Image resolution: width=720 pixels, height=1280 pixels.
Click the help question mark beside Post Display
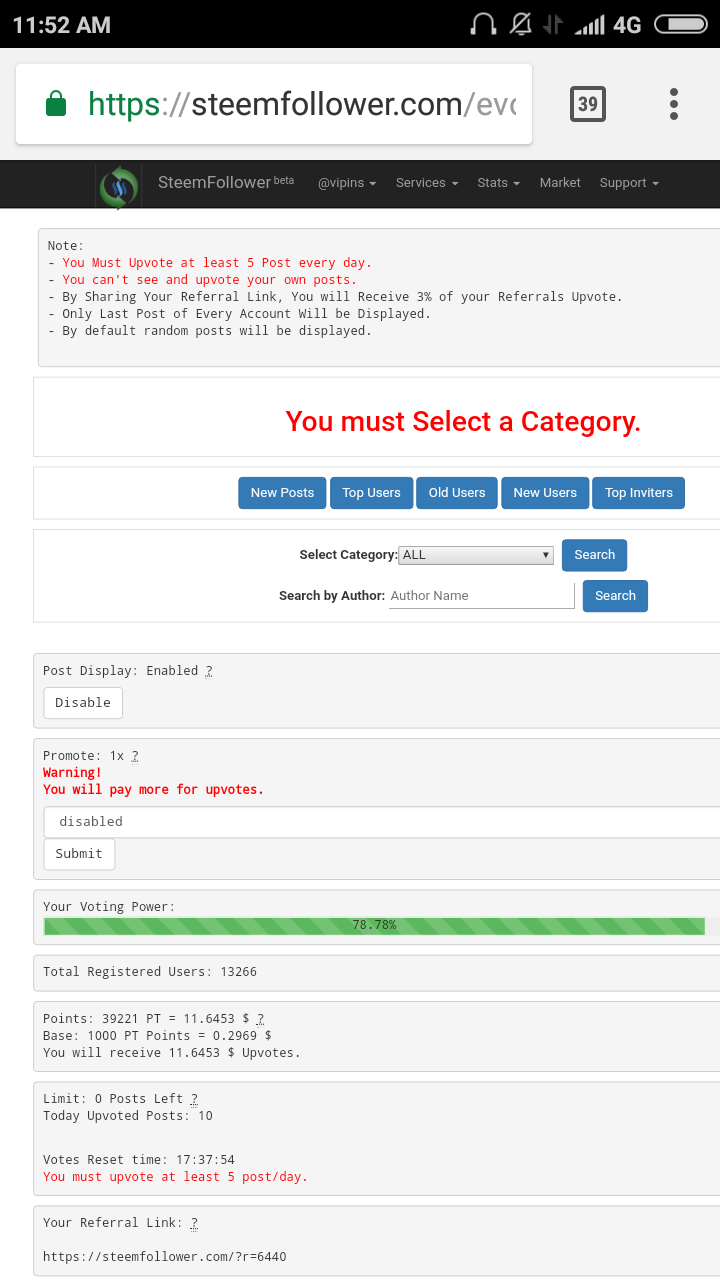pos(209,671)
